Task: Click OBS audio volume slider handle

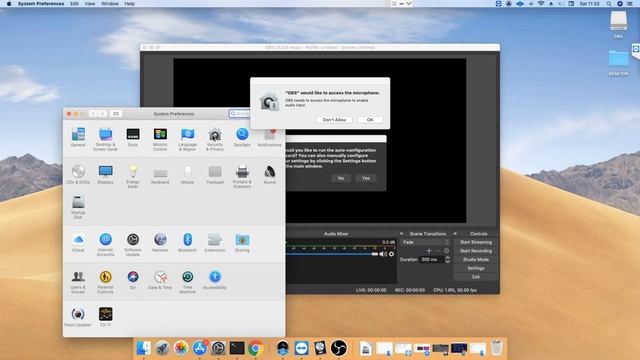Action: pos(375,254)
